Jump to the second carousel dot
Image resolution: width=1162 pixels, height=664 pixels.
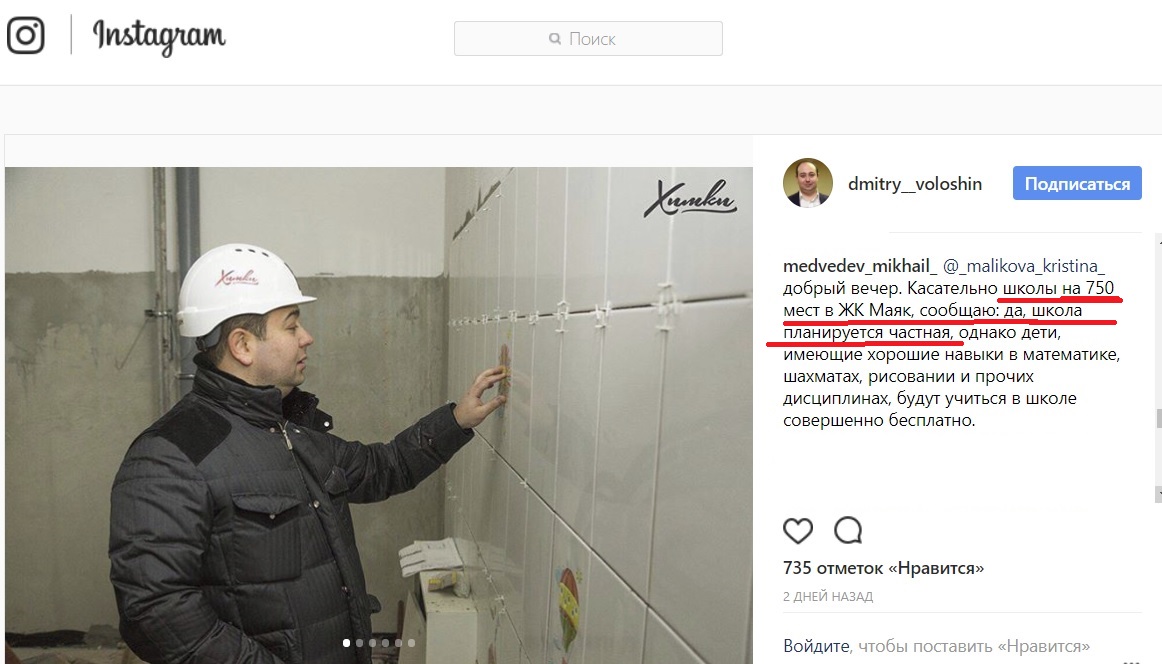pyautogui.click(x=359, y=643)
